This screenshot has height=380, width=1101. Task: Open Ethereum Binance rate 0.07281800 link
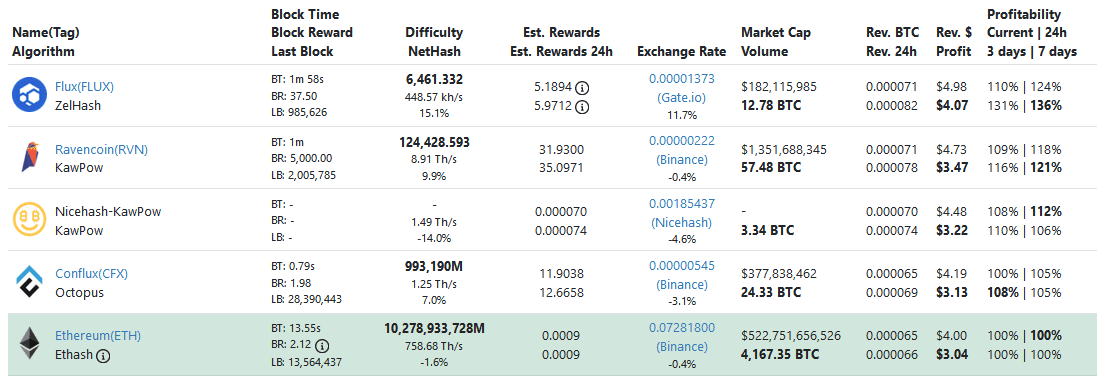point(682,336)
